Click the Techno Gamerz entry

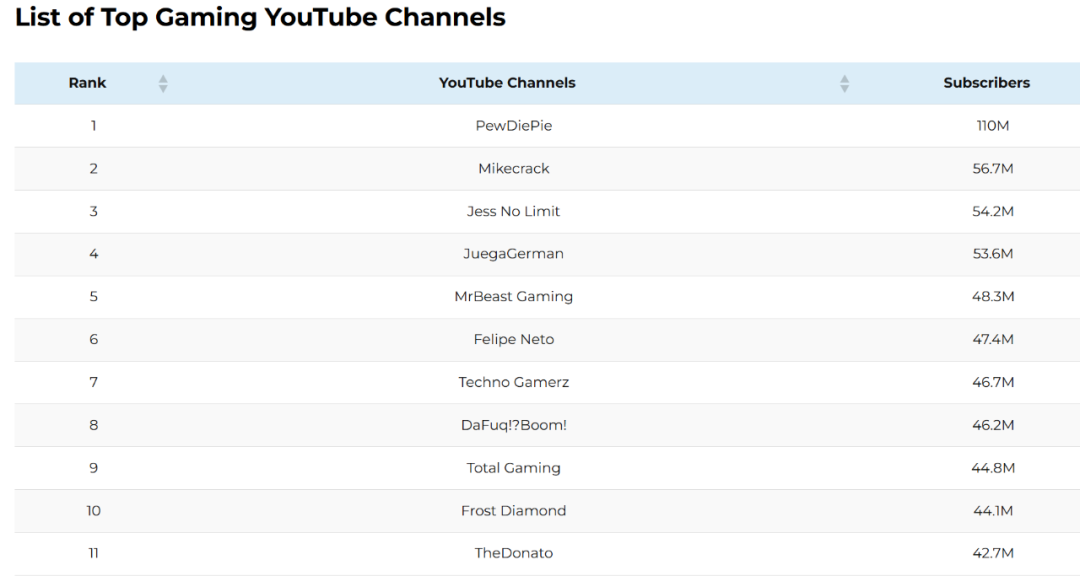[x=513, y=383]
